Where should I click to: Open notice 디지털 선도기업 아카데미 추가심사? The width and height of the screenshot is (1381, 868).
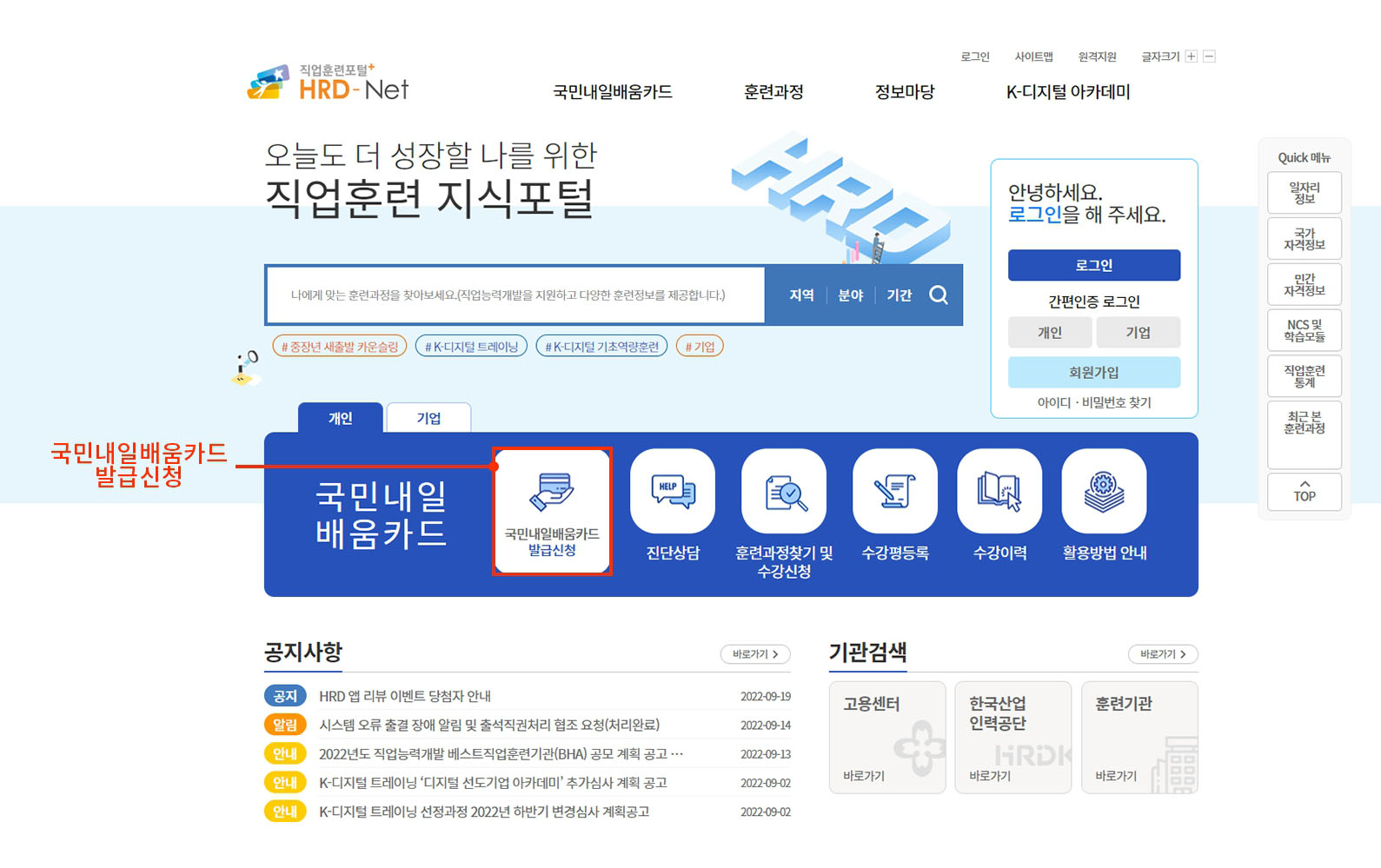493,783
